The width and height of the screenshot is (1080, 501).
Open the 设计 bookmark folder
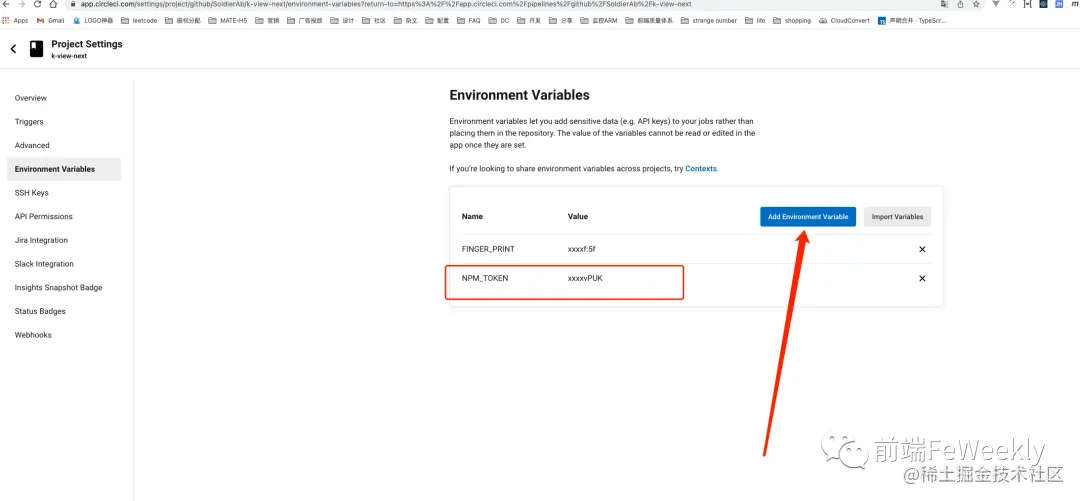tap(342, 21)
